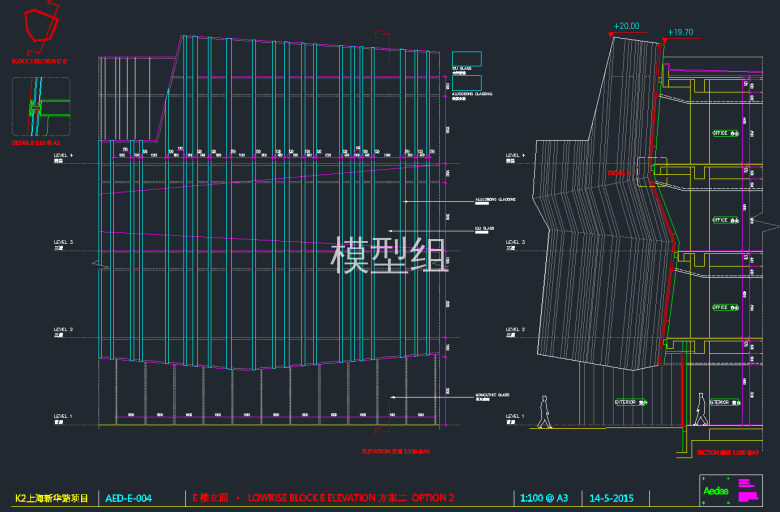780x512 pixels.
Task: Select the AED-E-004 drawing number
Action: [x=128, y=498]
